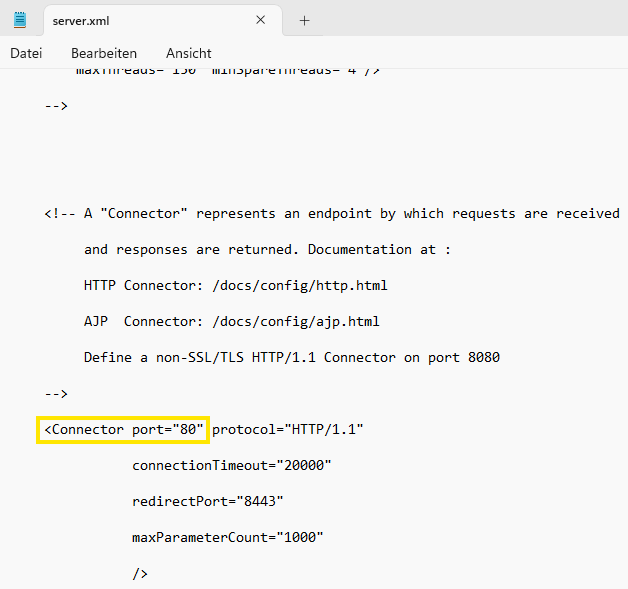This screenshot has height=589, width=628.
Task: Click the comment start '<!-- A "Connector" represents'
Action: pyautogui.click(x=200, y=214)
